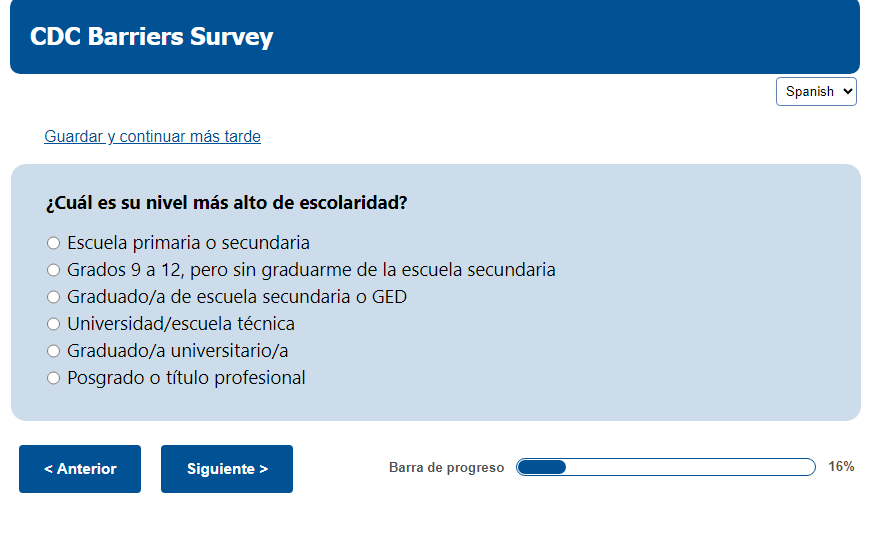Click the filled portion of the progress bar
This screenshot has height=547, width=886.
click(541, 467)
